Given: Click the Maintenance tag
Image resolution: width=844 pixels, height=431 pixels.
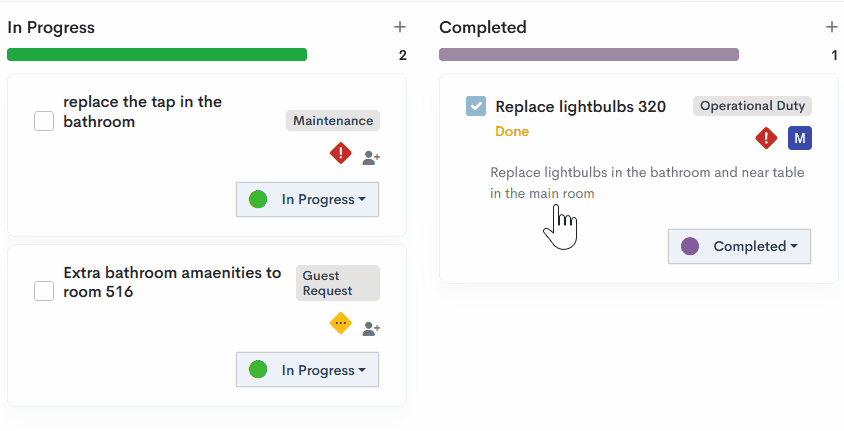Looking at the screenshot, I should click(333, 121).
